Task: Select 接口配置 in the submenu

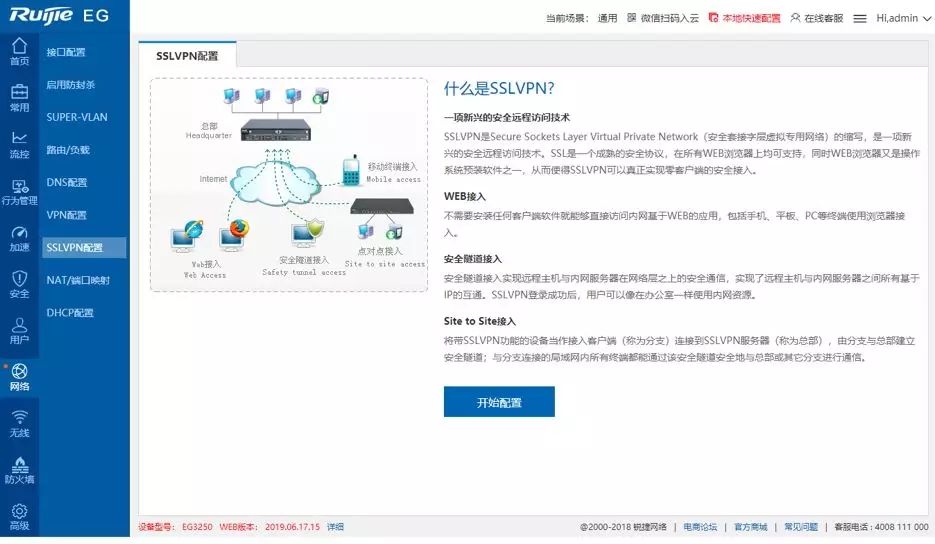Action: (x=66, y=52)
